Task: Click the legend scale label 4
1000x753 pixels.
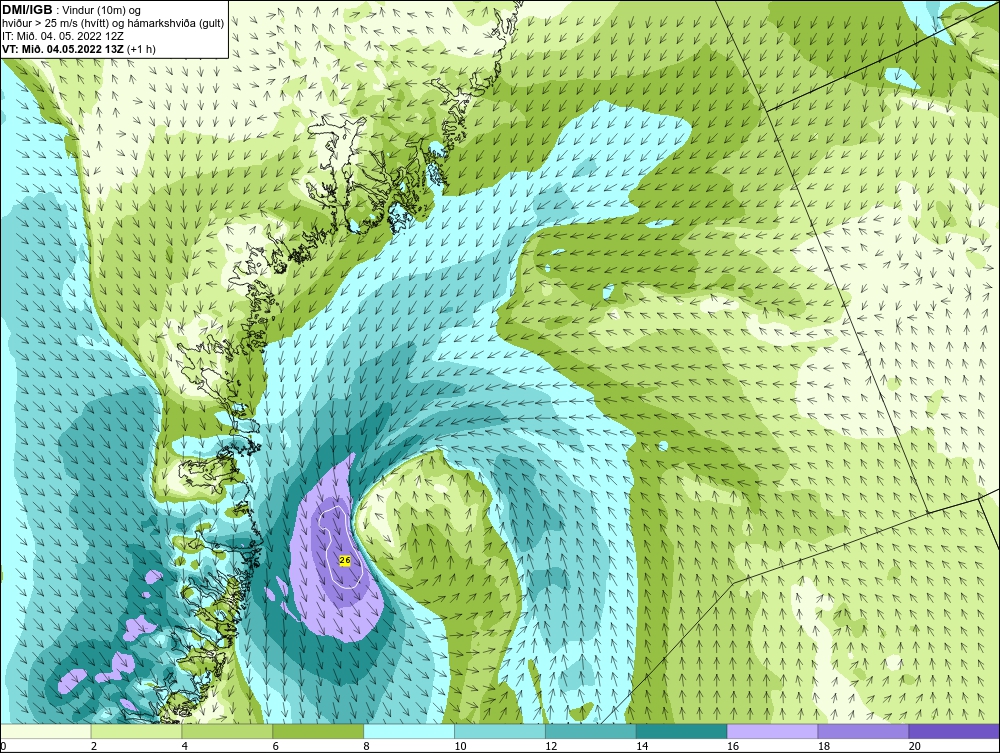Action: [184, 746]
